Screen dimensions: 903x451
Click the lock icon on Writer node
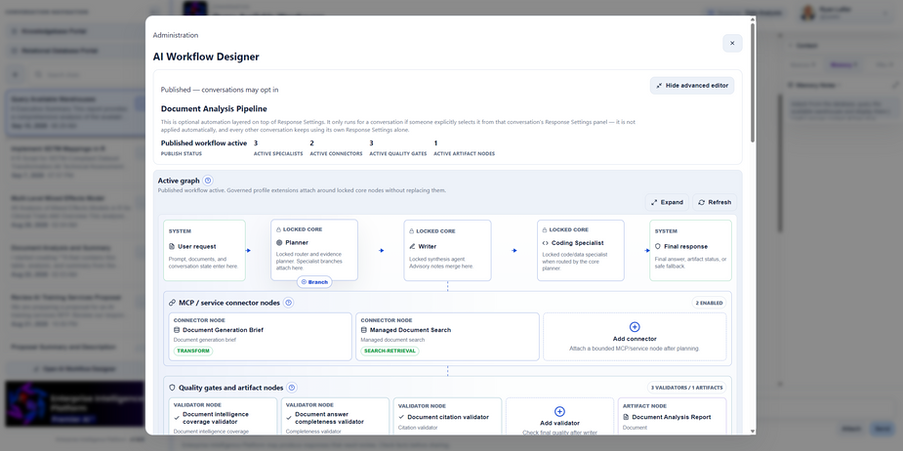click(412, 231)
